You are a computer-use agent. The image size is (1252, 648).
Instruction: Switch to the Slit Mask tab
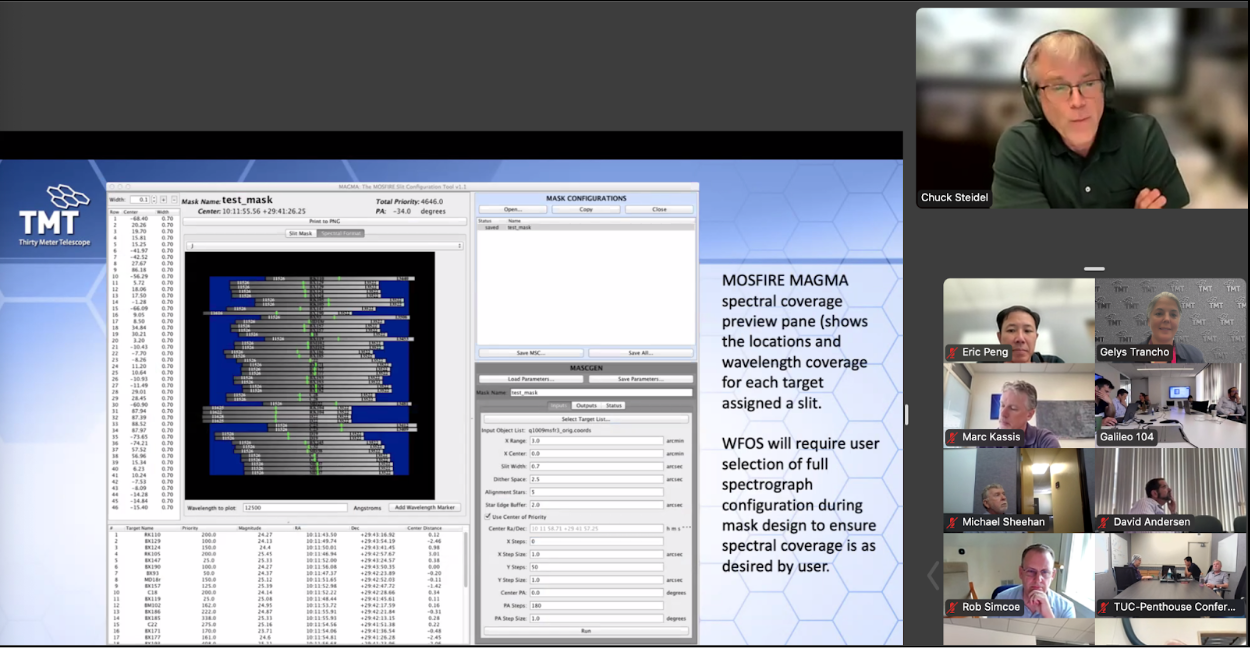pyautogui.click(x=300, y=233)
